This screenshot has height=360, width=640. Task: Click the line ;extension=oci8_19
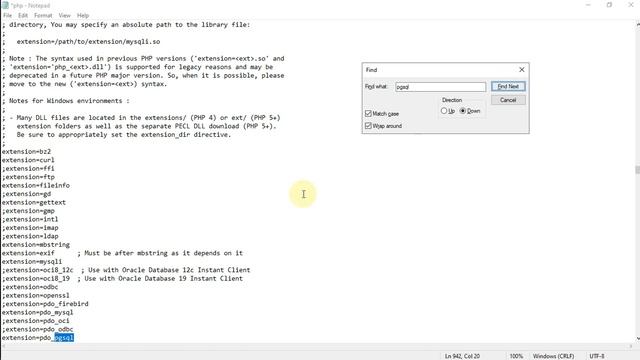click(x=36, y=279)
